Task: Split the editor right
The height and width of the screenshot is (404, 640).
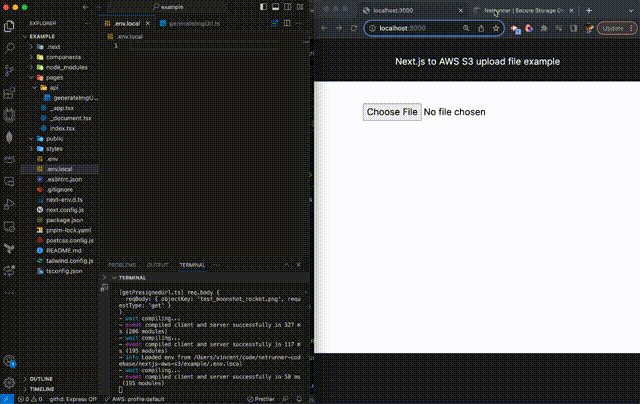Action: [x=287, y=23]
